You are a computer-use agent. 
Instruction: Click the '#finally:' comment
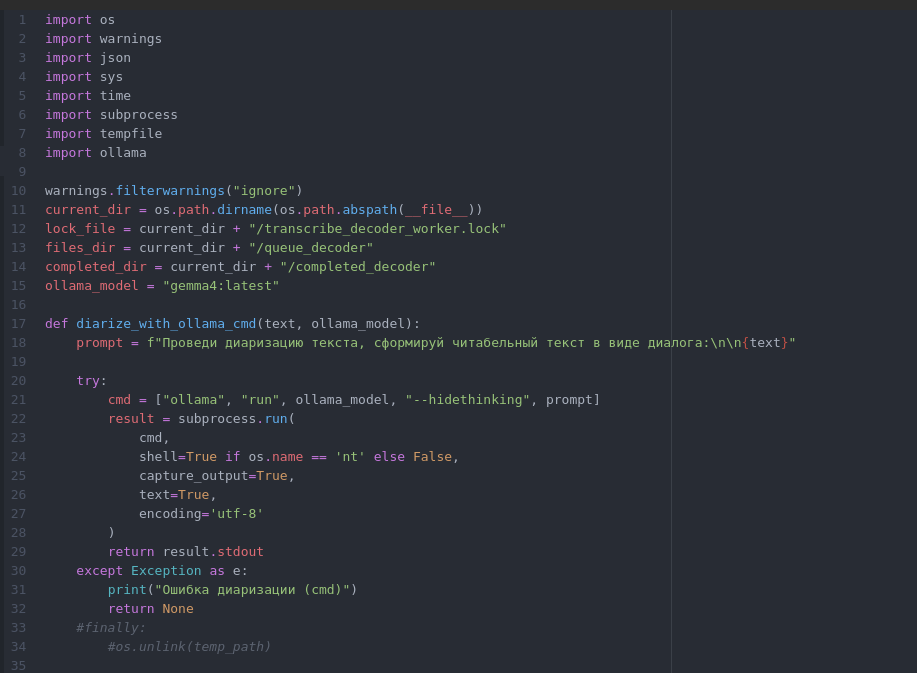pyautogui.click(x=111, y=628)
